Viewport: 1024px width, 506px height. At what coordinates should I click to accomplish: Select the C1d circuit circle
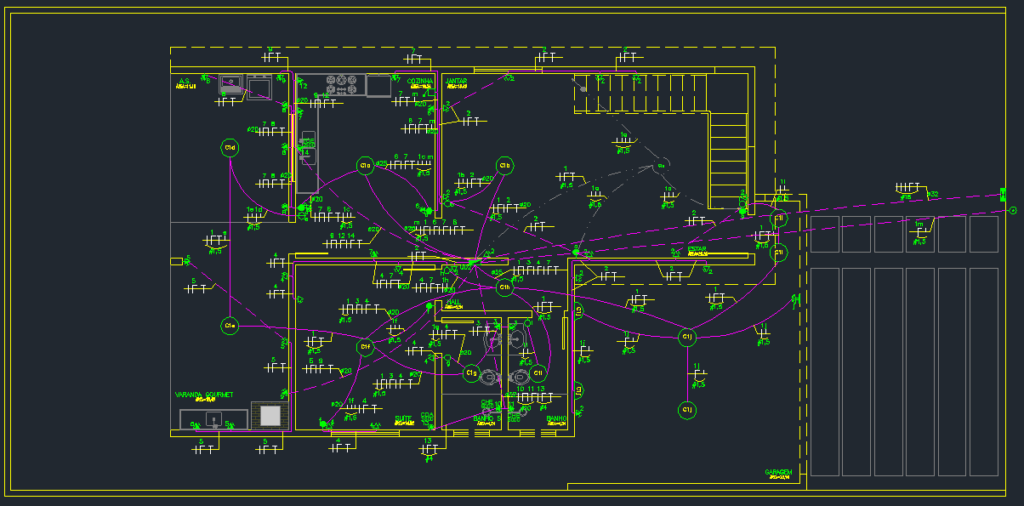click(229, 148)
